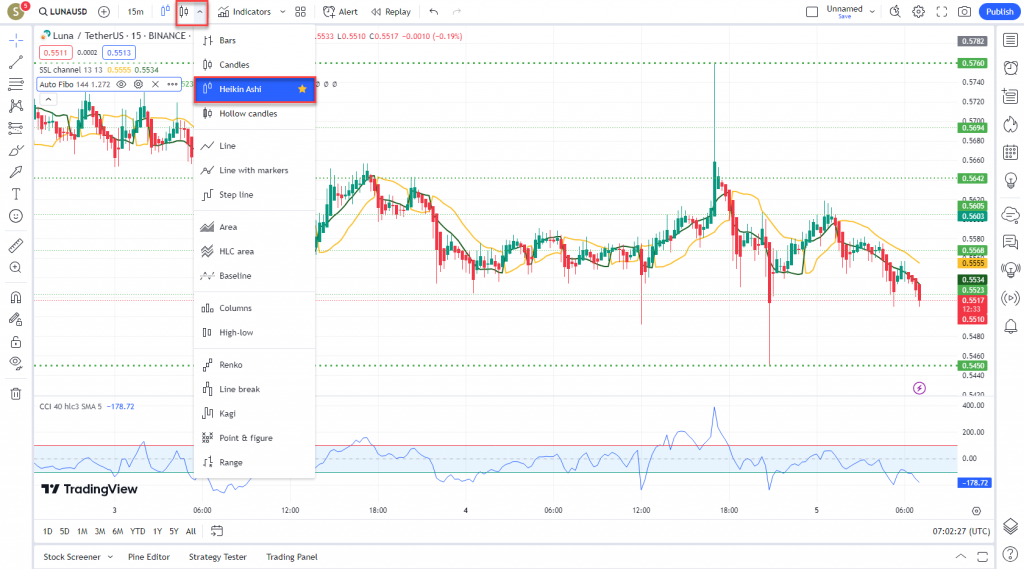Choose Hollow candles chart type

pyautogui.click(x=255, y=114)
